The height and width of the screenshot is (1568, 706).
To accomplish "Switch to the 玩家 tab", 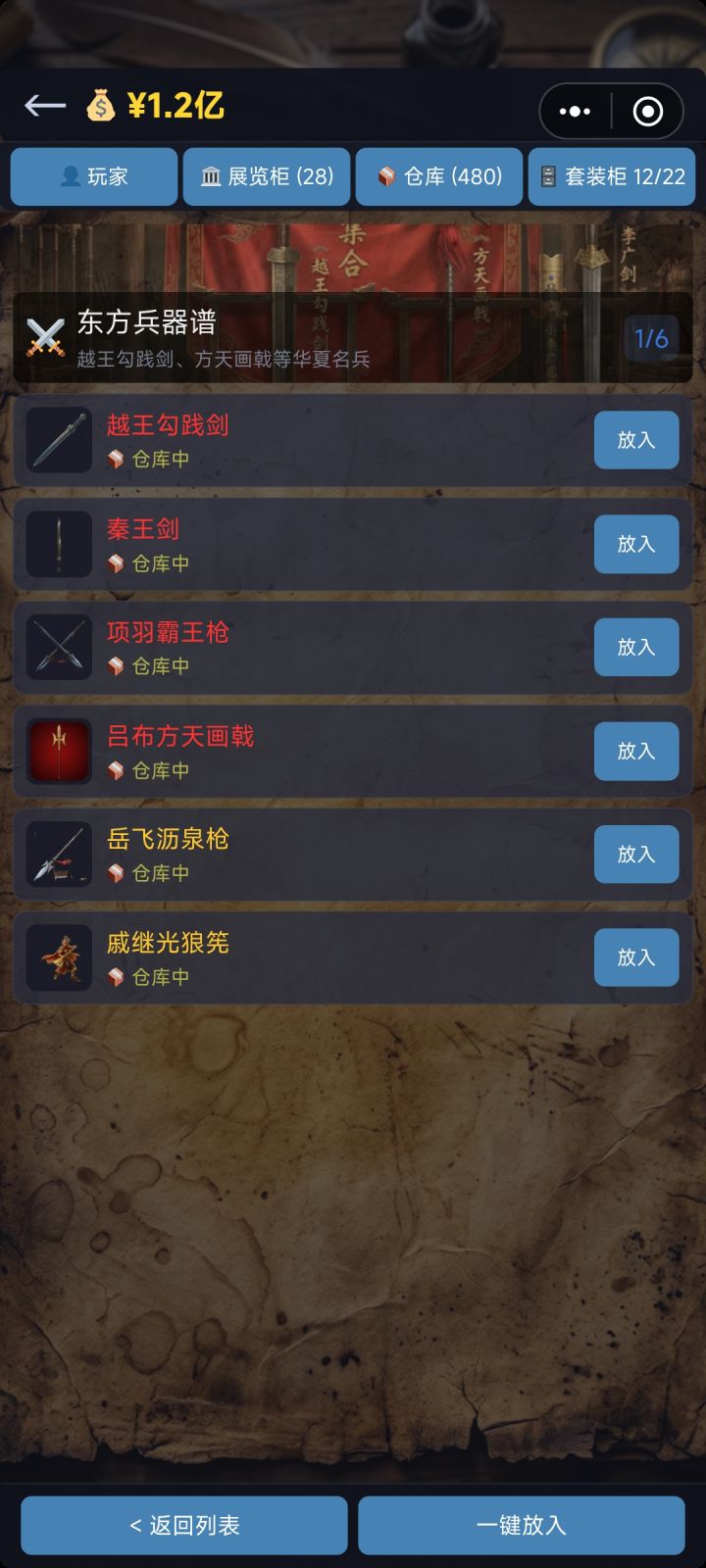I will point(94,176).
